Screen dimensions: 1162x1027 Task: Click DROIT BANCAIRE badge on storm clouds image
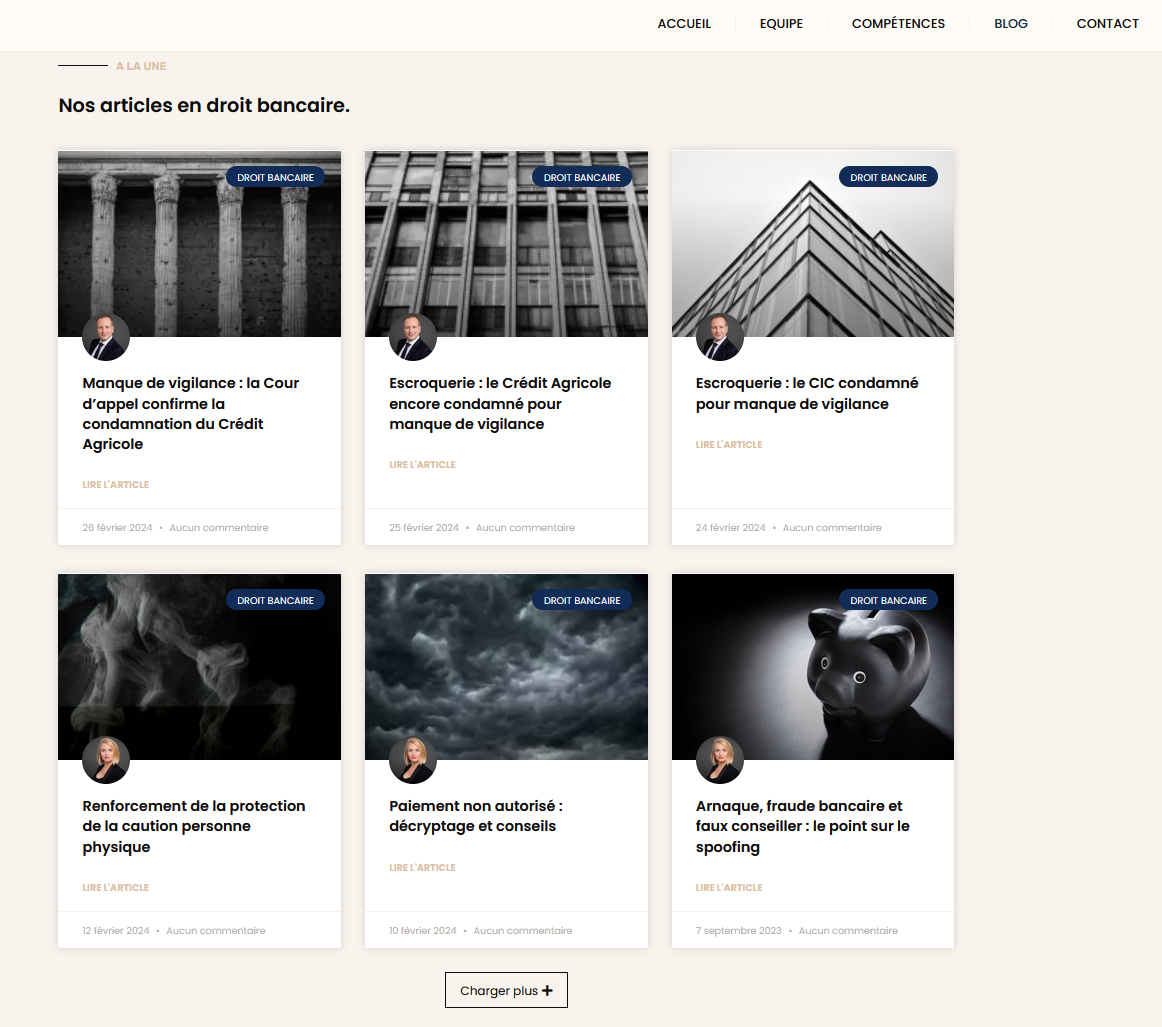pos(582,600)
